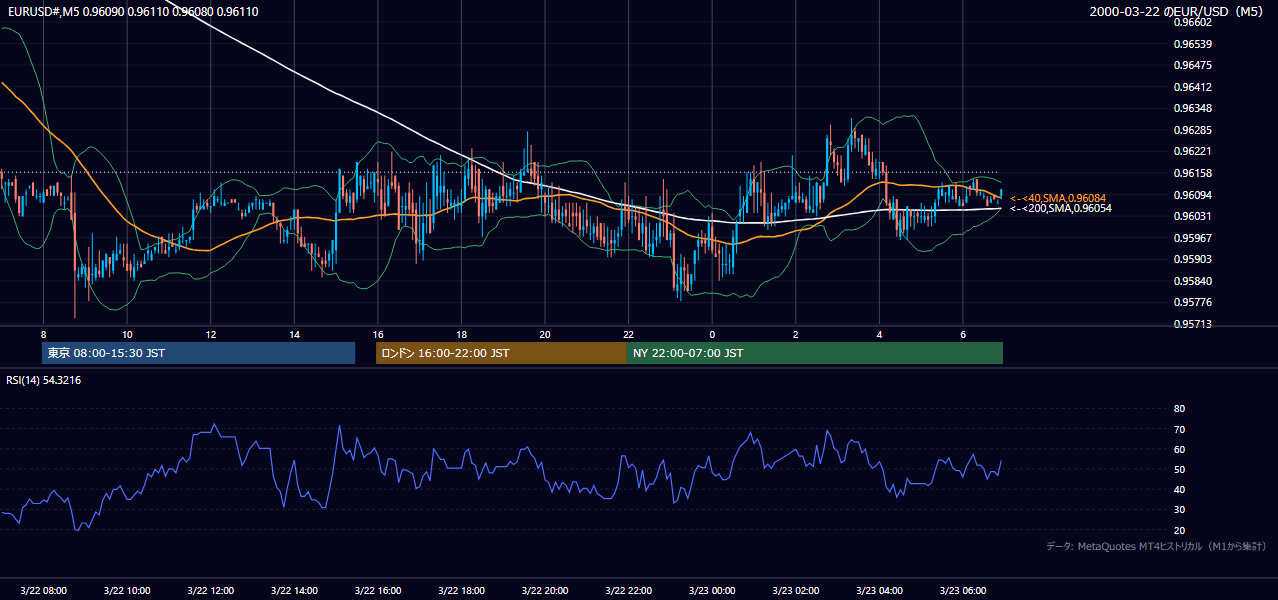The height and width of the screenshot is (600, 1278).
Task: Click price axis value 0.96094
Action: coord(1192,195)
